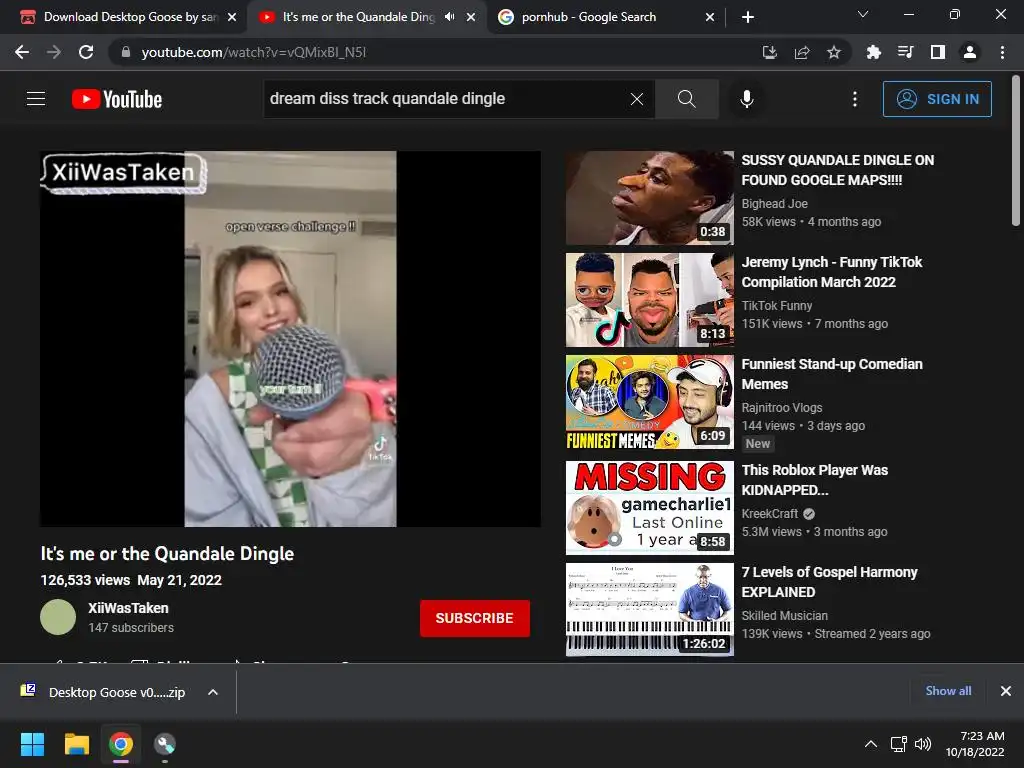1024x768 pixels.
Task: Subscribe to XiiWasTaken channel
Action: pos(475,618)
